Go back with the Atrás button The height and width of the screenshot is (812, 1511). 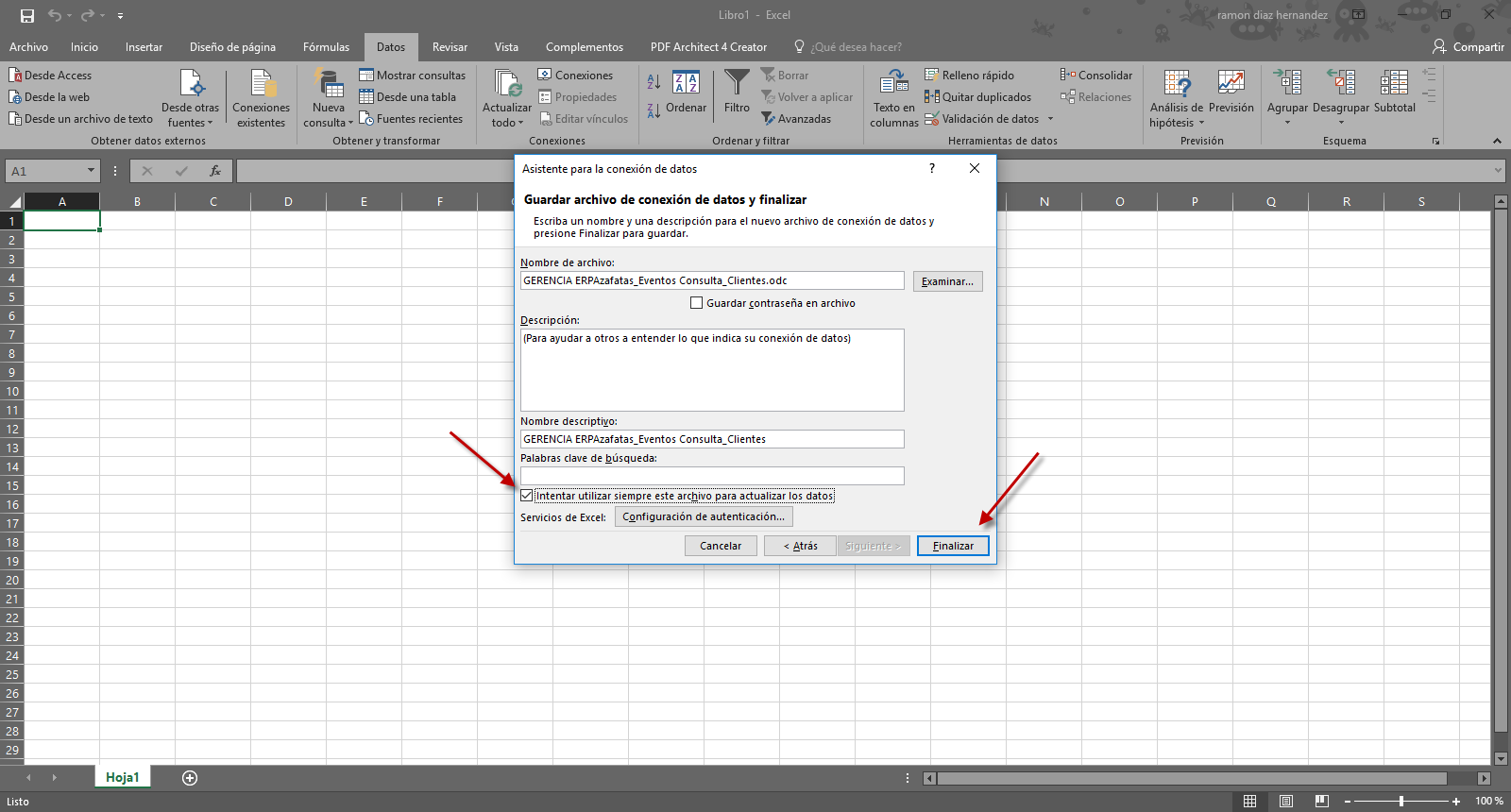(x=800, y=546)
